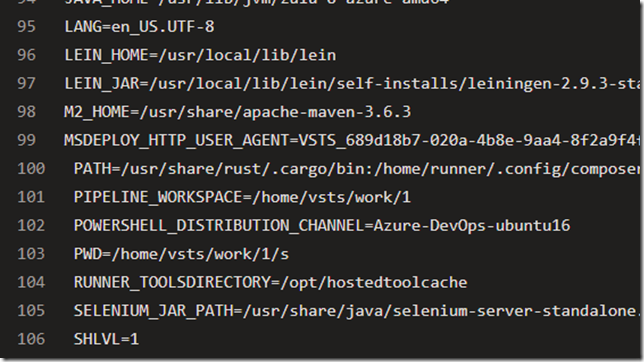Image resolution: width=644 pixels, height=362 pixels.
Task: Click the SELENIUM_JAR_PATH line
Action: tap(356, 310)
